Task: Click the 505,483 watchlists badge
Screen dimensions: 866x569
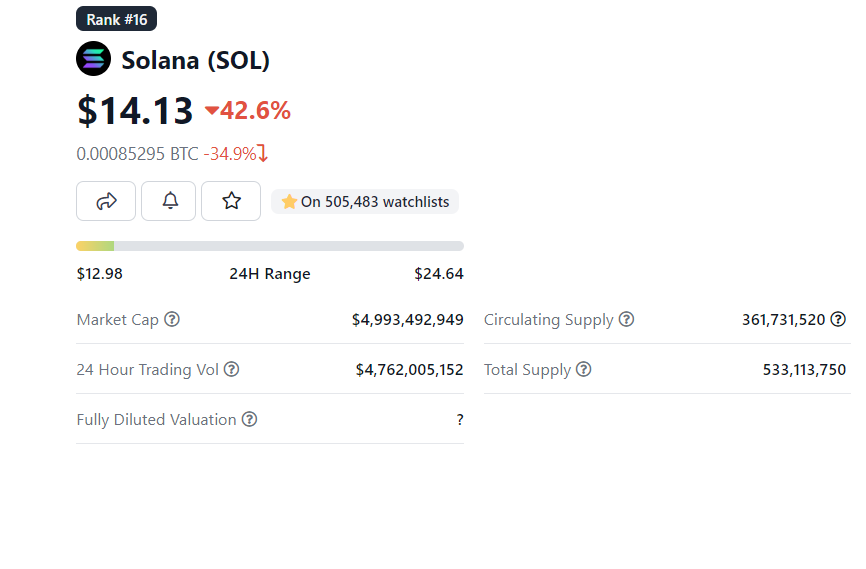Action: pyautogui.click(x=365, y=202)
